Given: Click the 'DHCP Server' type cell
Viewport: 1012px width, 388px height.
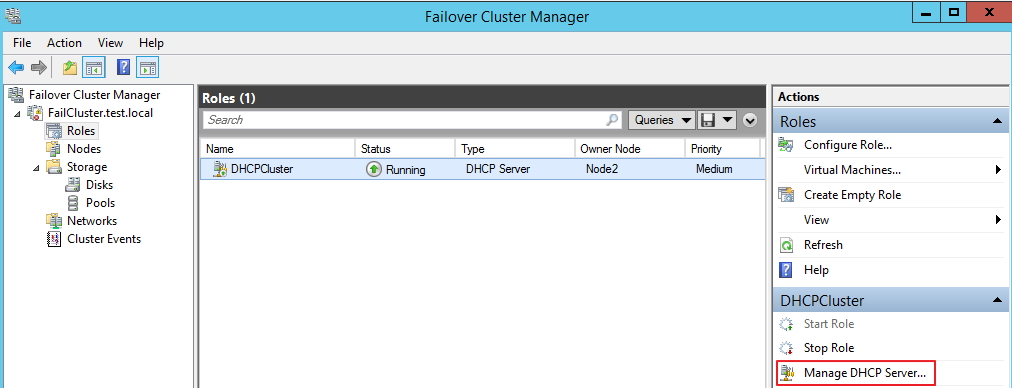Looking at the screenshot, I should [498, 170].
